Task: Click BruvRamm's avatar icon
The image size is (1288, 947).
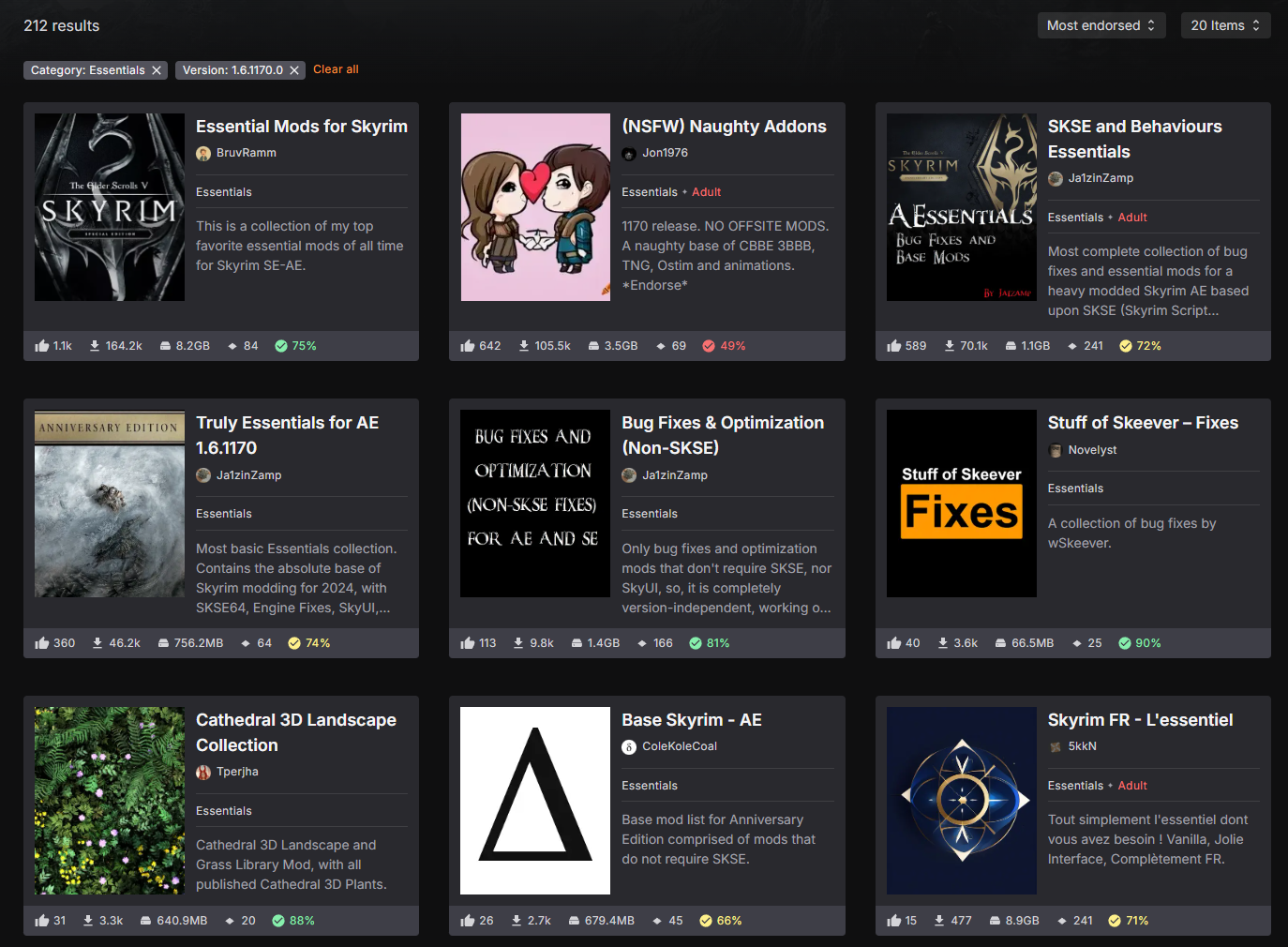Action: 203,154
